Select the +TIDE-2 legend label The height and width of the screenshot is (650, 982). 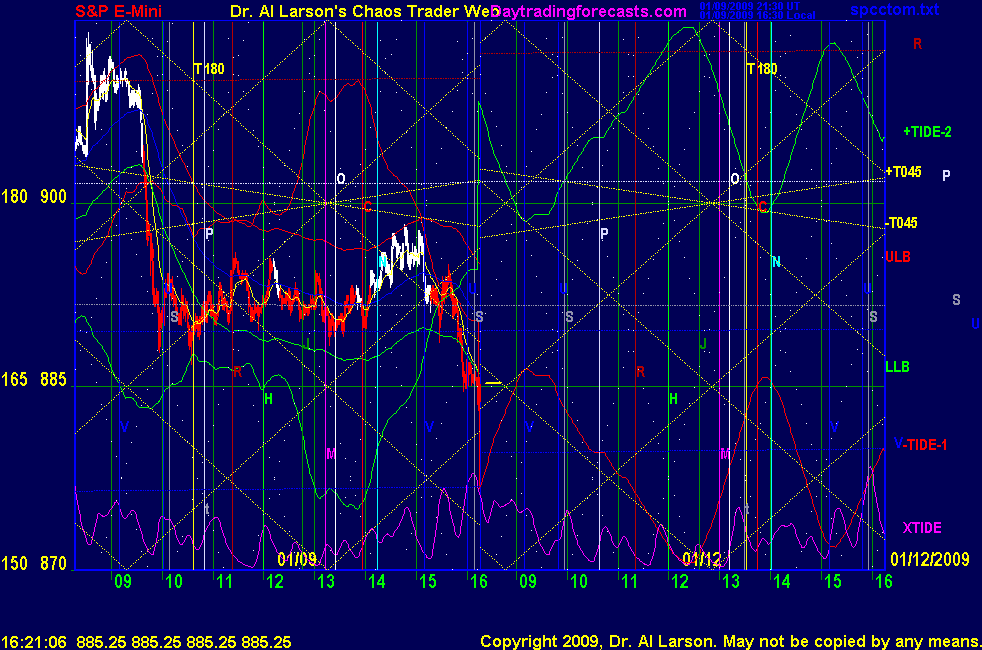(x=927, y=131)
